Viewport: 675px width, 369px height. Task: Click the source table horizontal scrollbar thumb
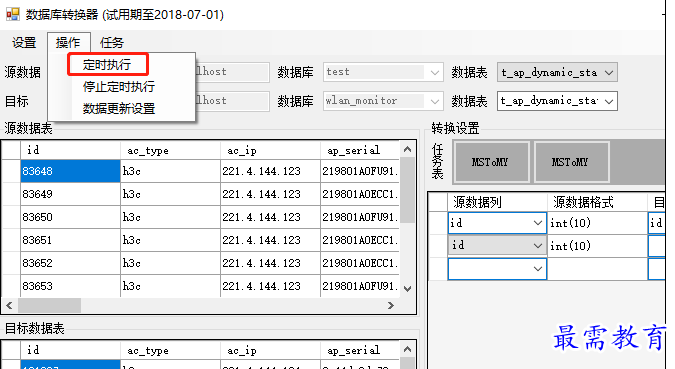point(49,305)
